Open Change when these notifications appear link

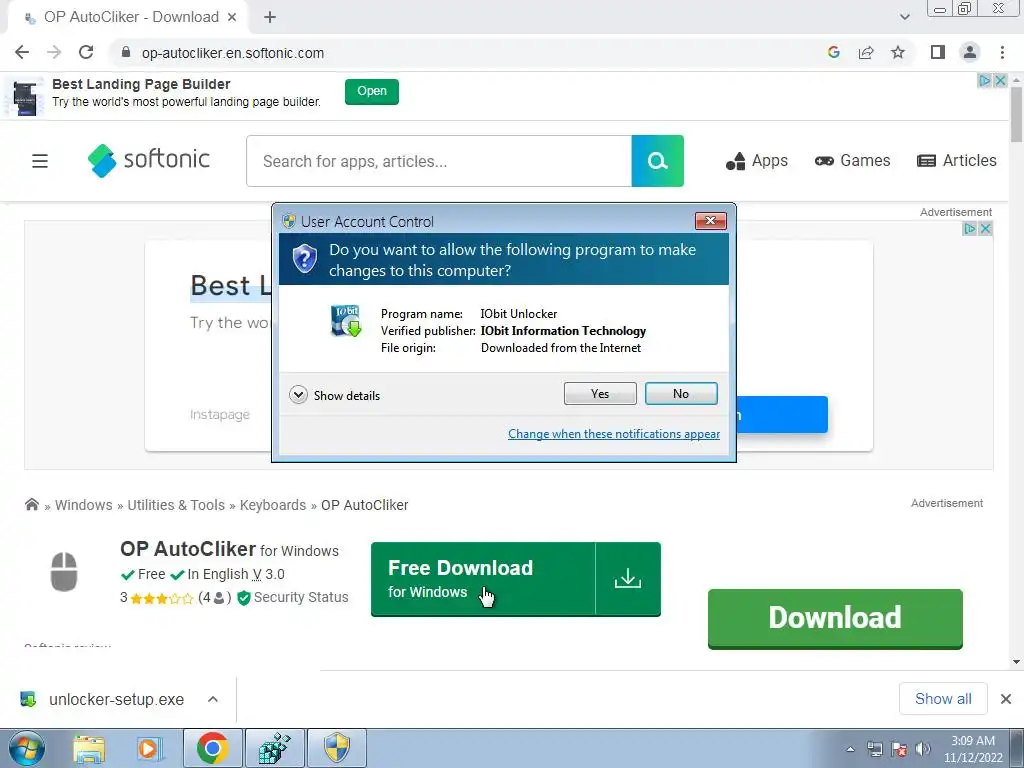coord(614,434)
